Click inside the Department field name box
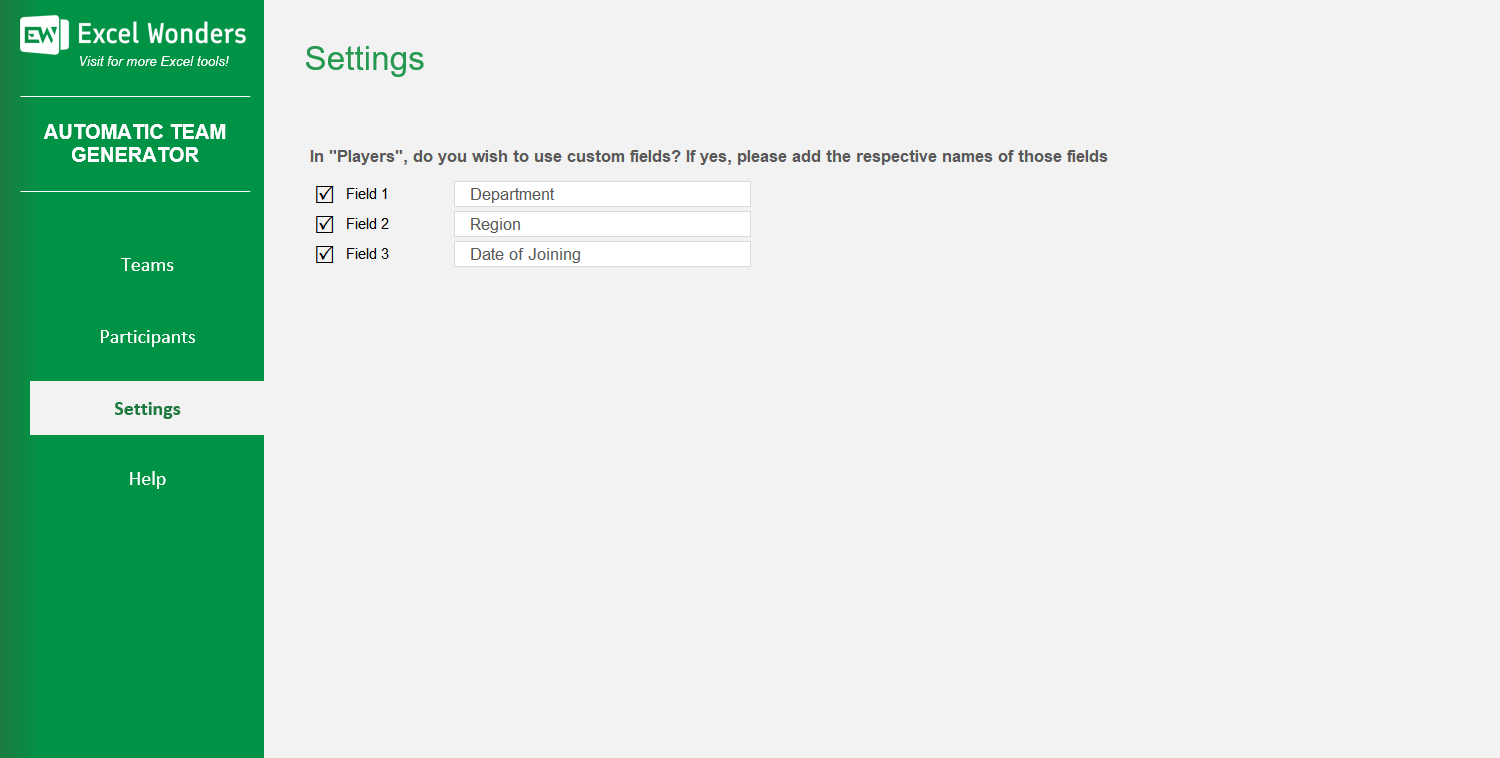The height and width of the screenshot is (758, 1500). (600, 193)
